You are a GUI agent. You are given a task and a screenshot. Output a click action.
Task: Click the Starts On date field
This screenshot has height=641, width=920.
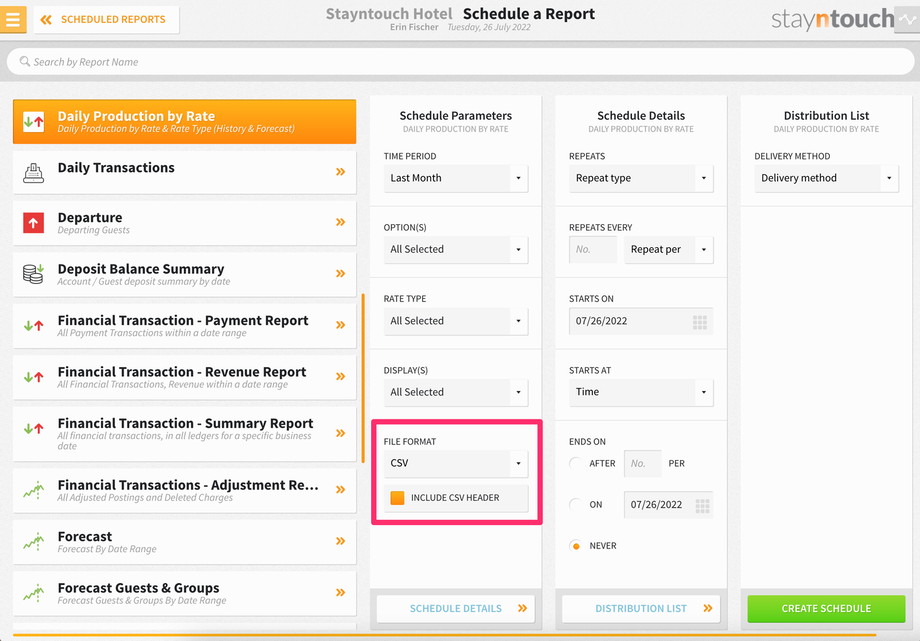641,321
